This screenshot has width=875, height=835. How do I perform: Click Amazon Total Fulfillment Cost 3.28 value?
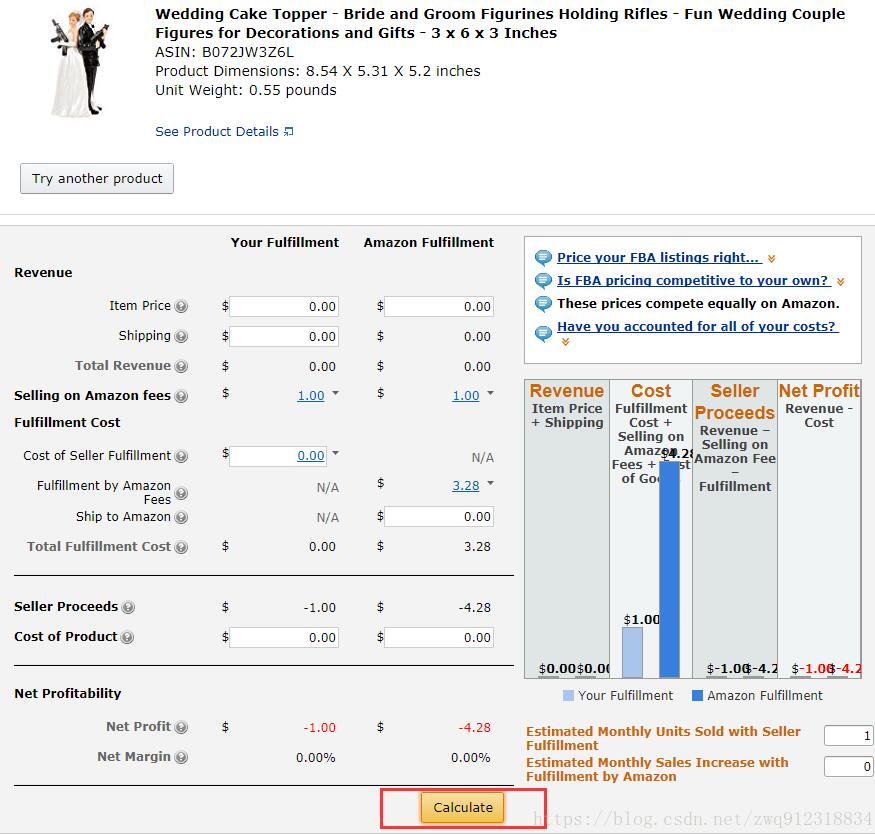pyautogui.click(x=477, y=546)
